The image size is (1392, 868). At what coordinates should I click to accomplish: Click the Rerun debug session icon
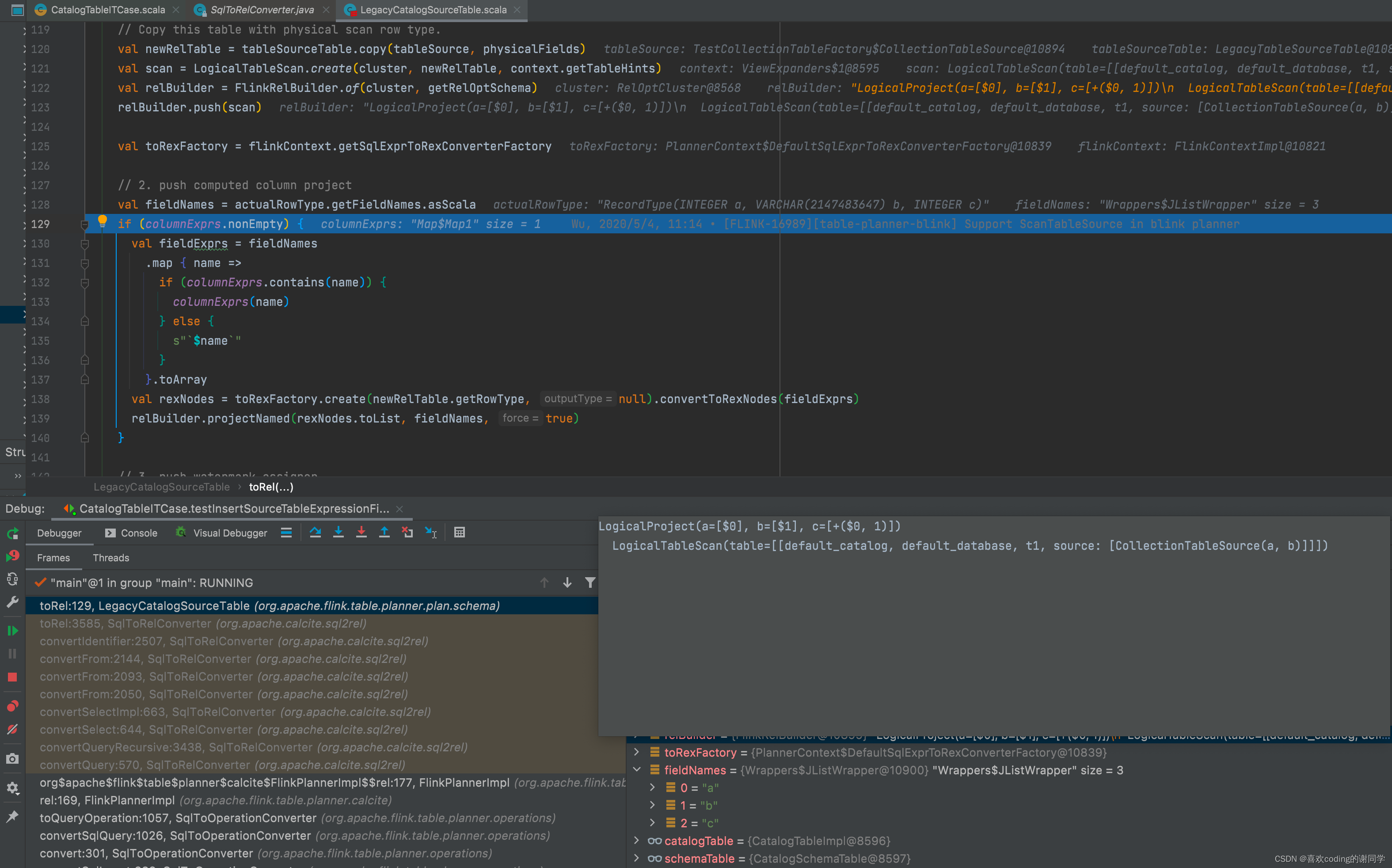click(12, 533)
